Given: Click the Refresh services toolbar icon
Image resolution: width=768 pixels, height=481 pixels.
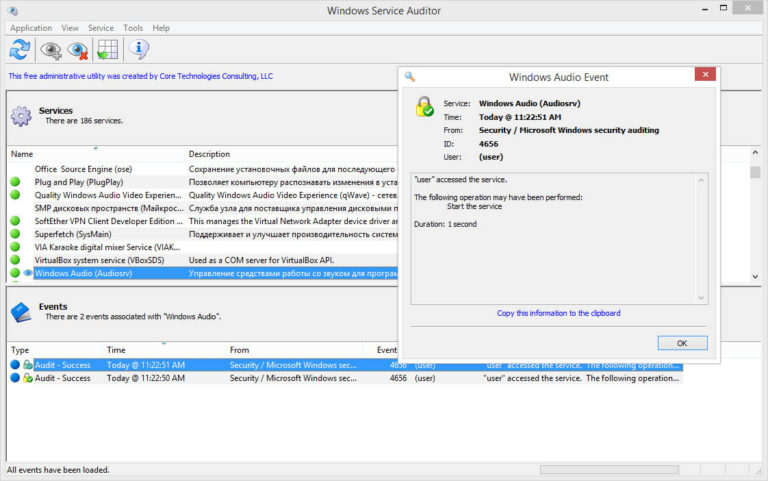Looking at the screenshot, I should [x=20, y=50].
